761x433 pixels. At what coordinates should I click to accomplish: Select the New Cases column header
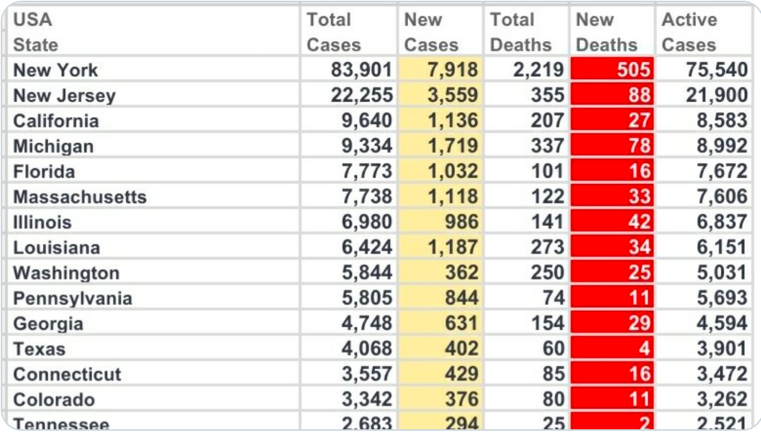[x=431, y=32]
